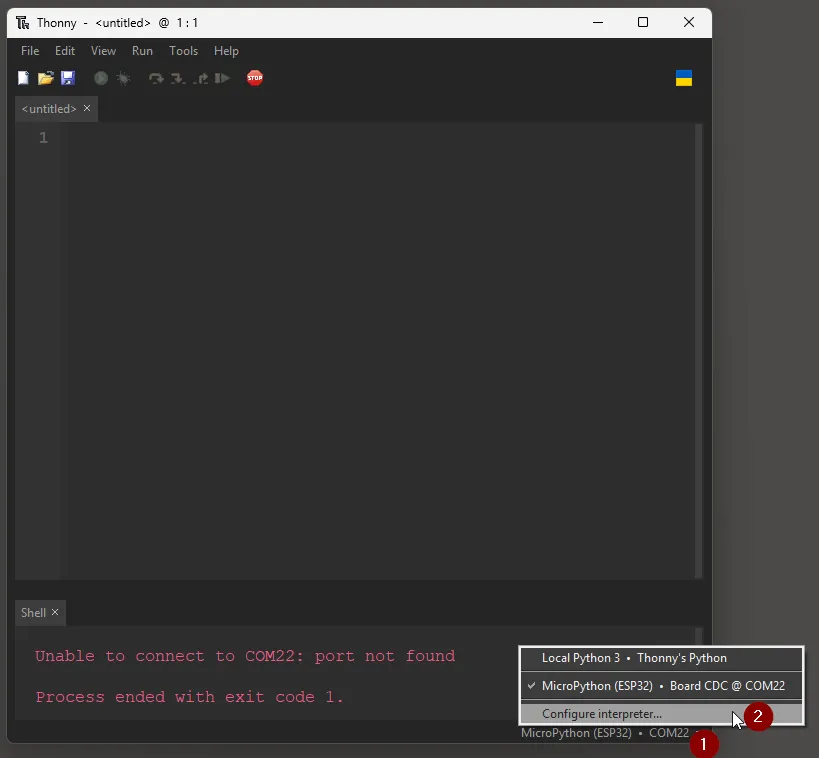Save the script with the floppy disk icon
819x758 pixels.
(x=68, y=77)
